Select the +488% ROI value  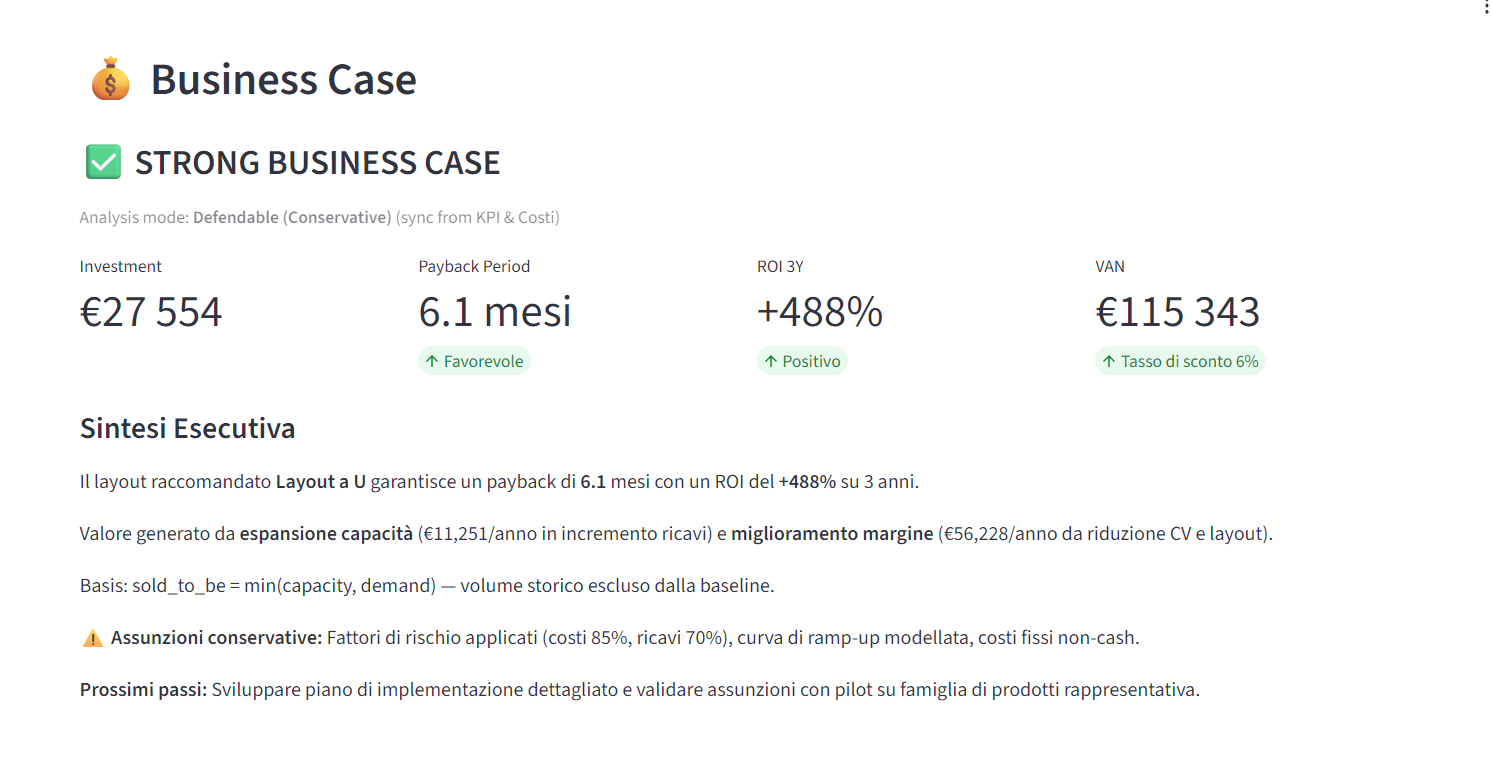[x=820, y=312]
